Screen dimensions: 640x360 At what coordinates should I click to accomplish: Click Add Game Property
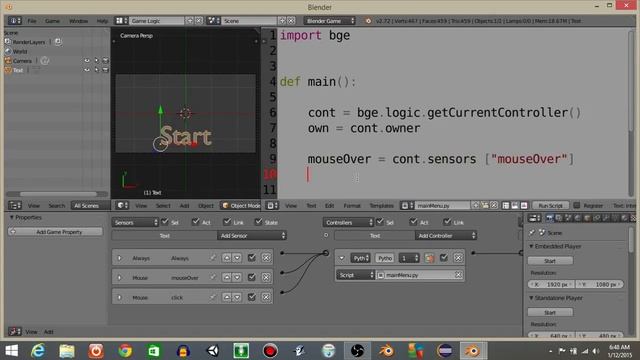pyautogui.click(x=55, y=232)
